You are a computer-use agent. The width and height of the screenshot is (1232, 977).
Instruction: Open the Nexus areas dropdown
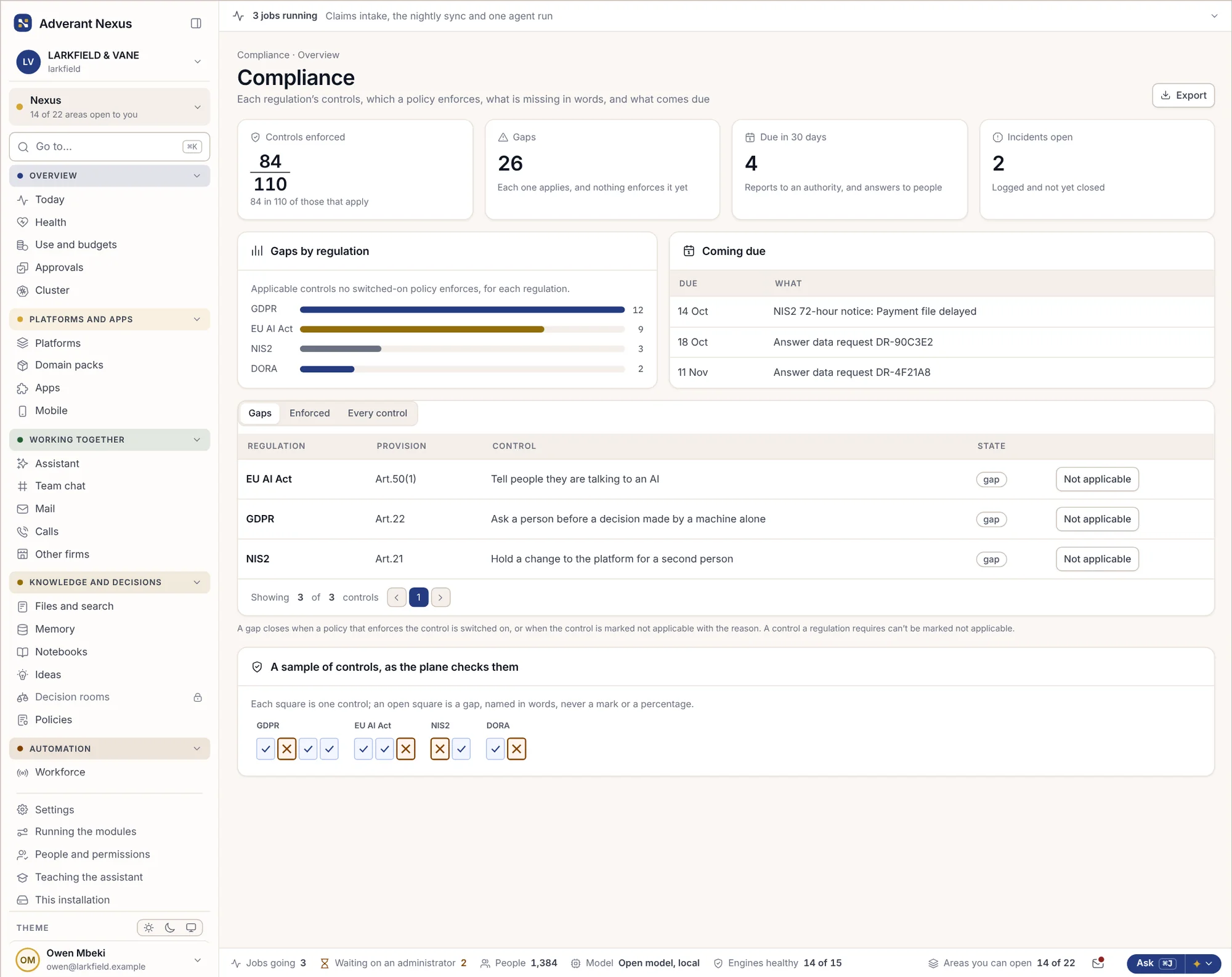(110, 107)
